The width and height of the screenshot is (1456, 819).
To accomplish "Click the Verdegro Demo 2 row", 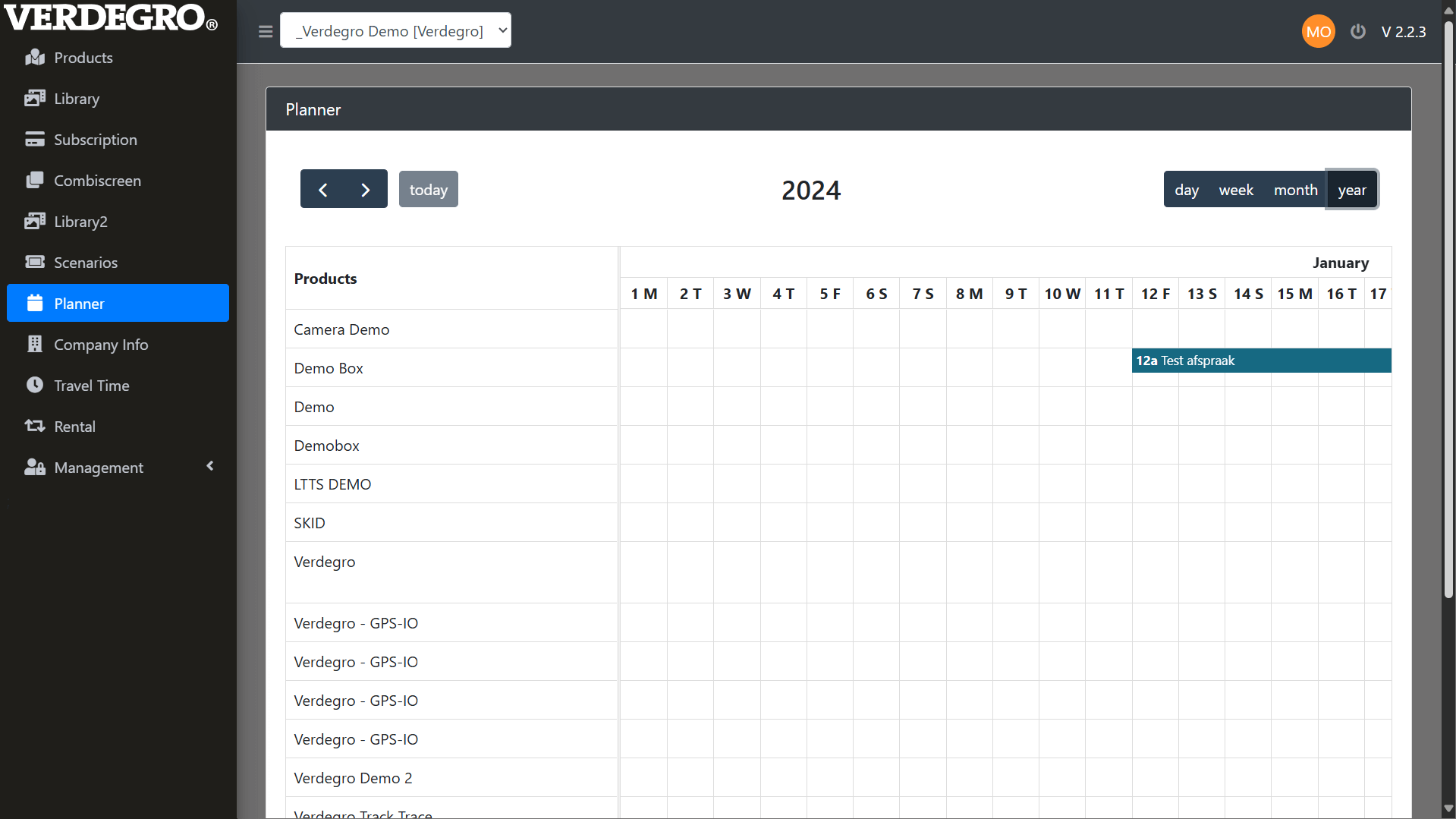I will tap(452, 778).
